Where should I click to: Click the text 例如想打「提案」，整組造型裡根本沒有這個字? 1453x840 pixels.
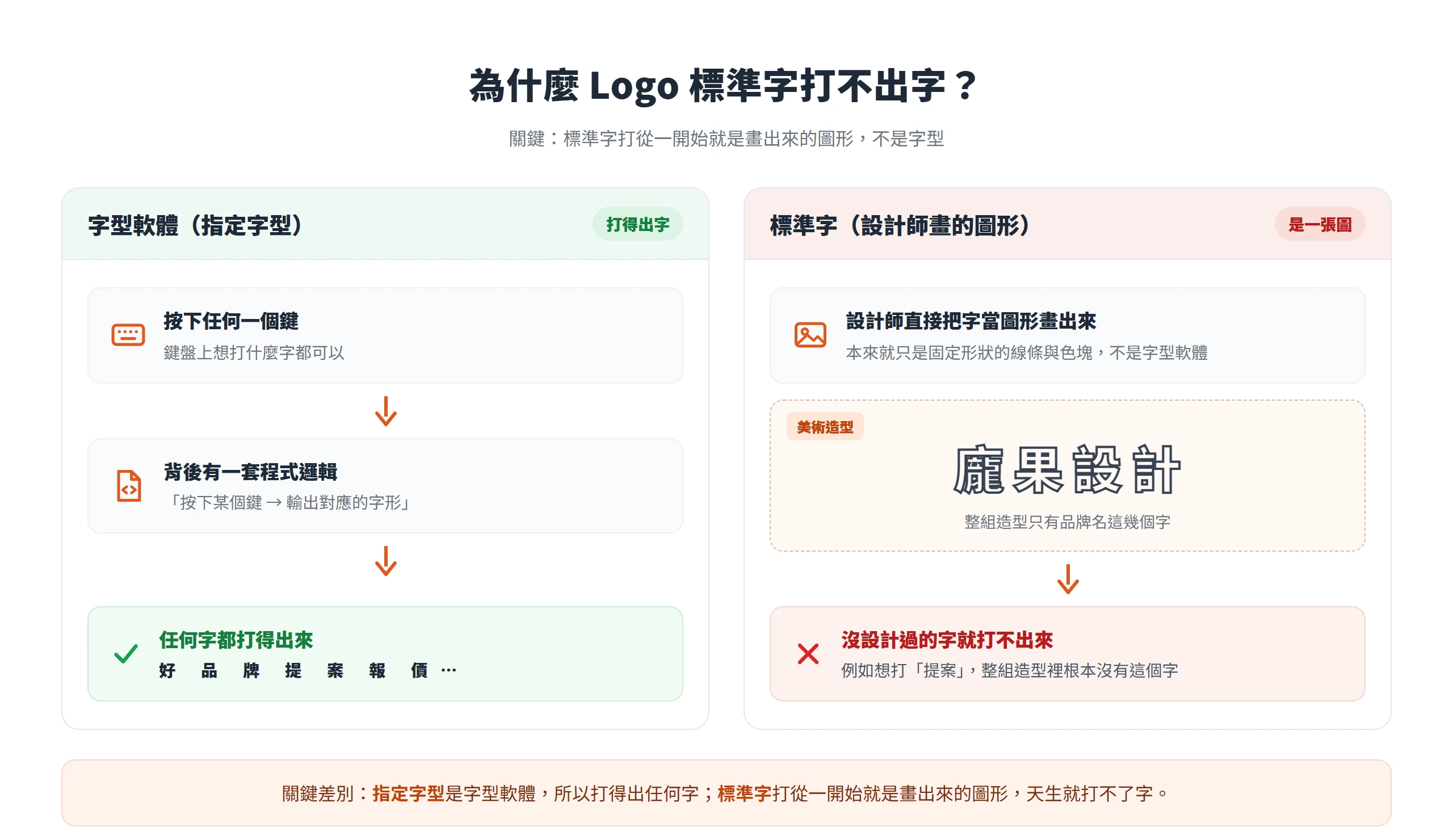[1009, 670]
